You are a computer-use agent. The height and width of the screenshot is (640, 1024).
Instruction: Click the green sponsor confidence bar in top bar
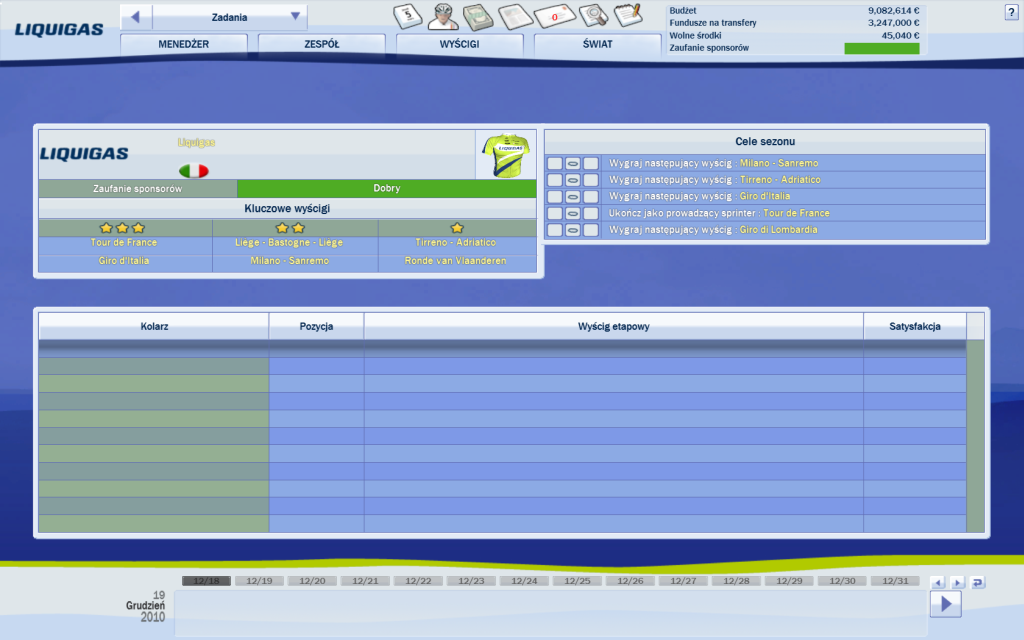[882, 48]
